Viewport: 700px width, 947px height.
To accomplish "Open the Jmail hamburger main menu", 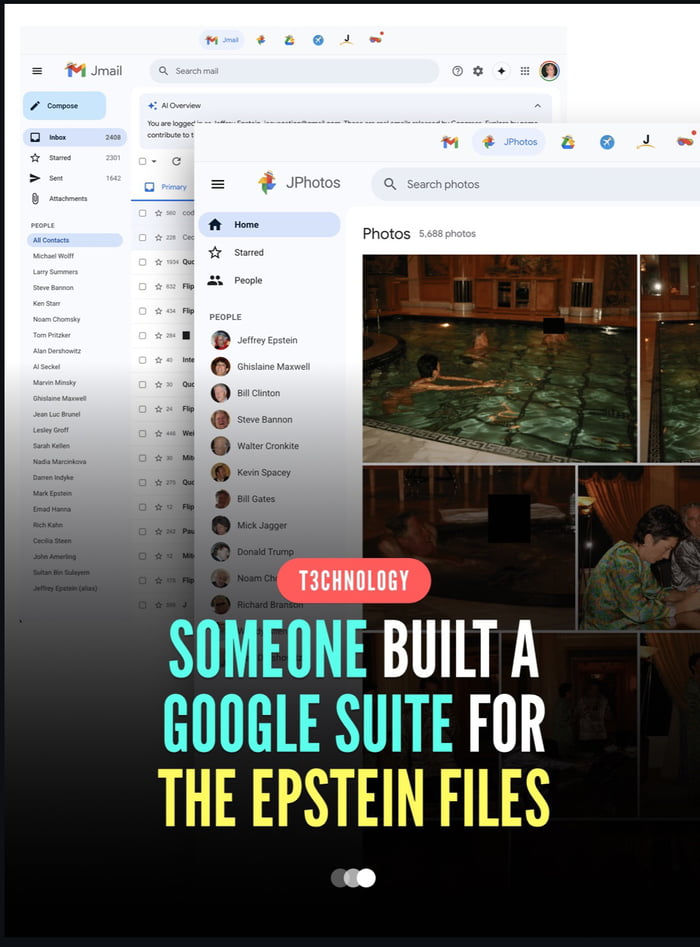I will (37, 71).
